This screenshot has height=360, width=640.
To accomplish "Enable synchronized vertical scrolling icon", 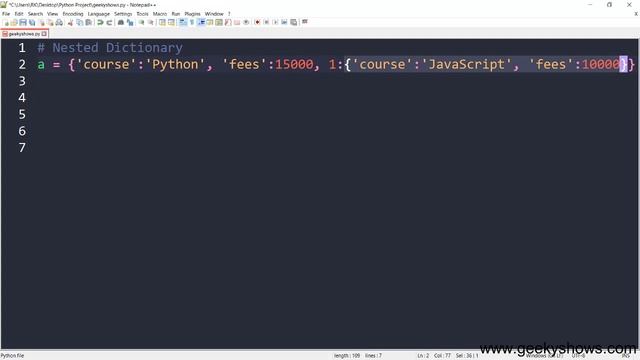I will (x=162, y=22).
